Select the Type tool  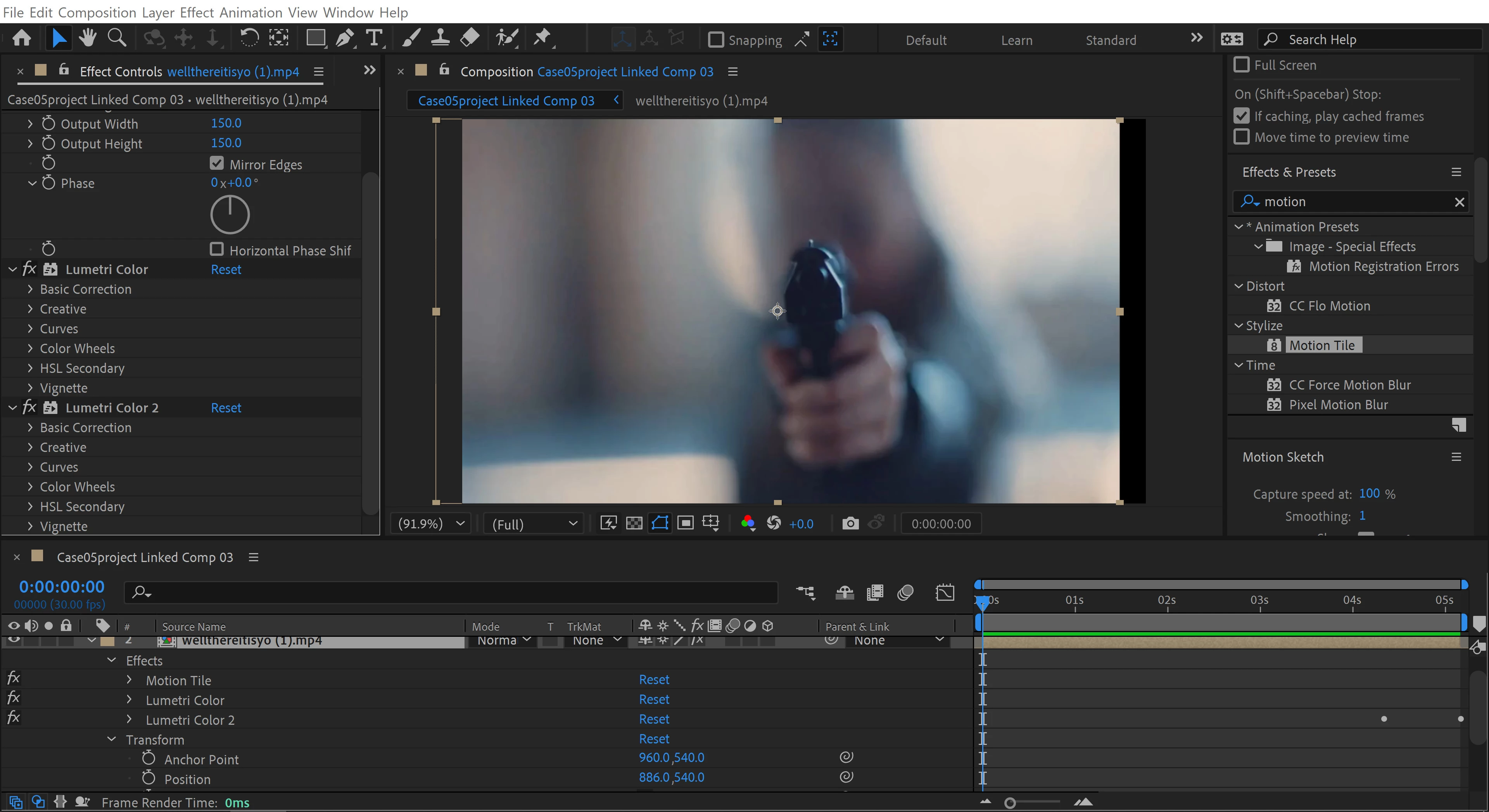tap(374, 38)
